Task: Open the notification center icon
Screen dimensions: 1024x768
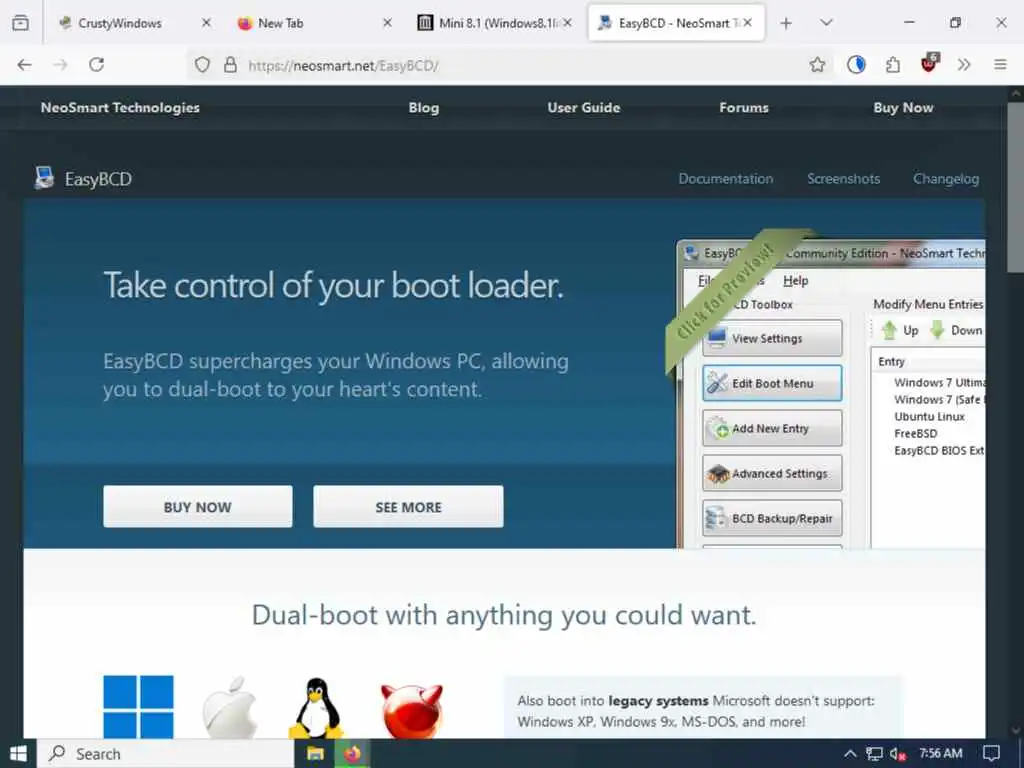Action: (991, 754)
